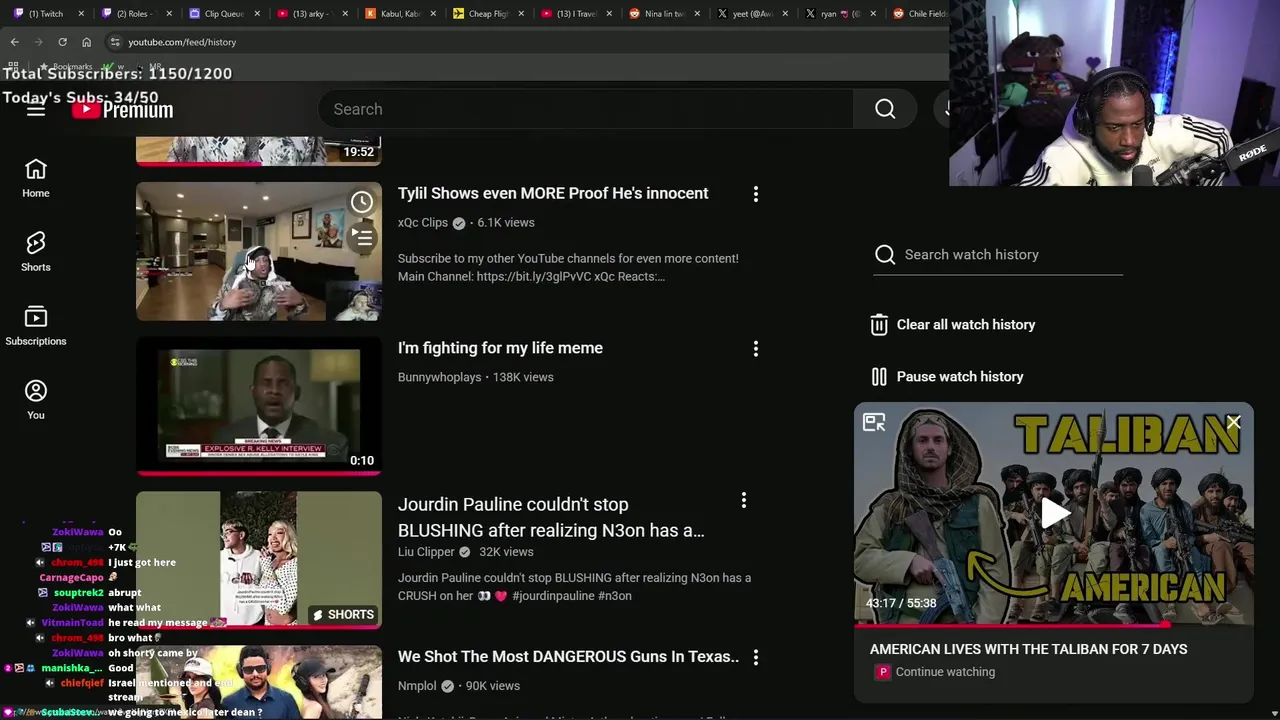The height and width of the screenshot is (720, 1280).
Task: Switch to the yeet X tab
Action: point(752,14)
